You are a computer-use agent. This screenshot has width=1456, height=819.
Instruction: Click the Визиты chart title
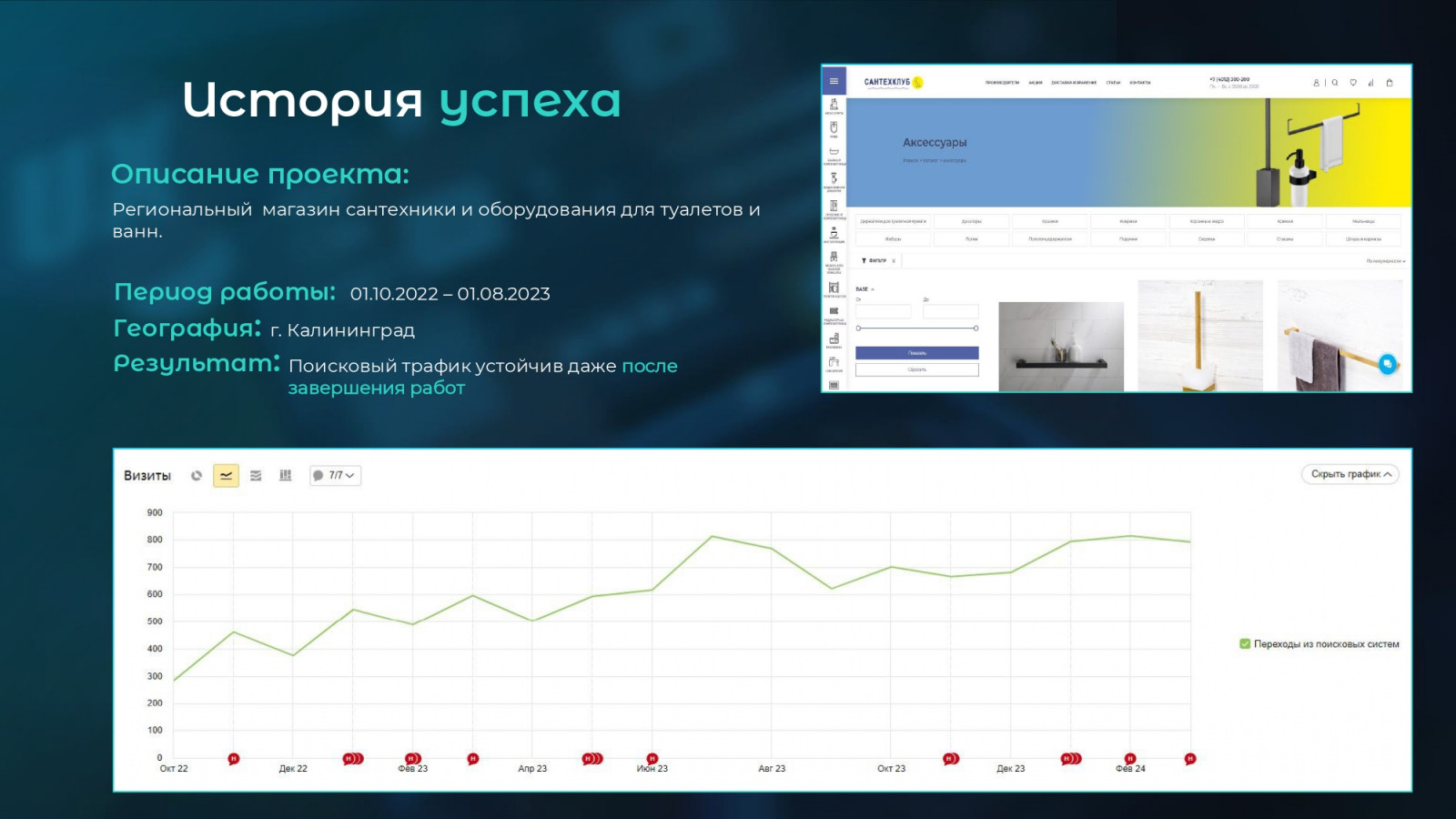tap(147, 476)
